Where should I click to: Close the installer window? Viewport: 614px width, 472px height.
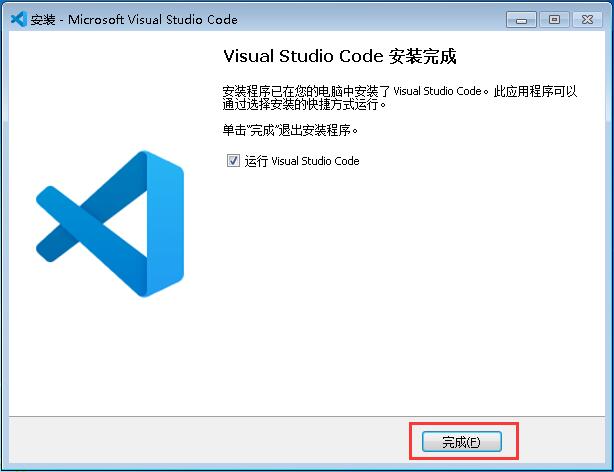tap(587, 20)
